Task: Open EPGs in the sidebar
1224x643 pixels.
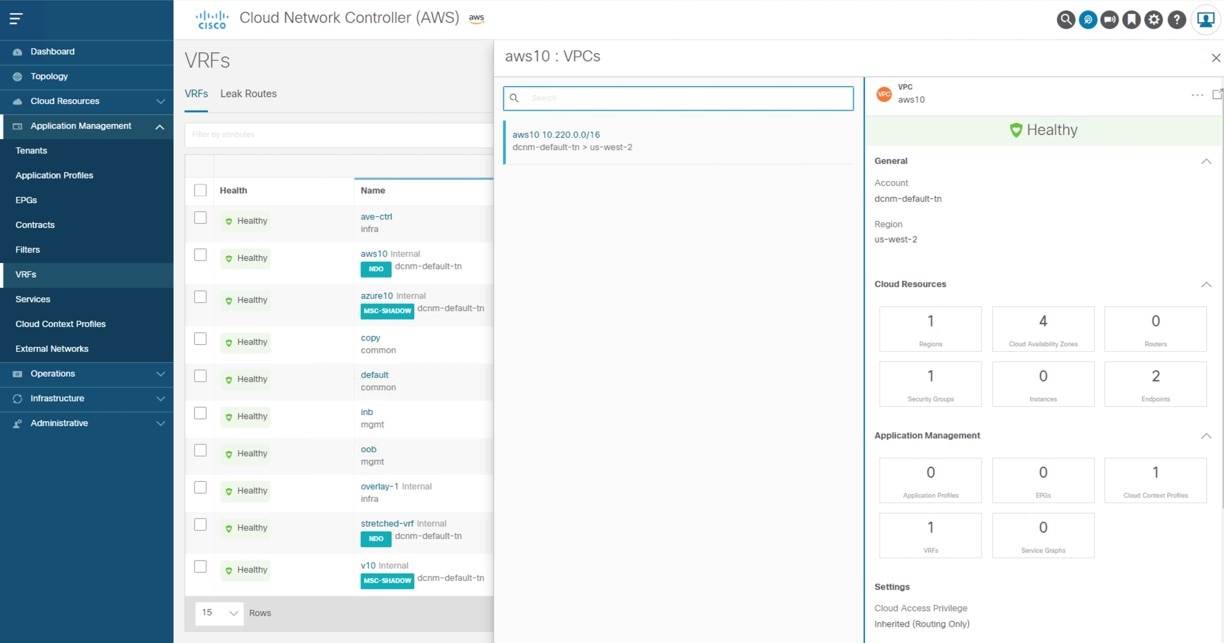Action: [26, 200]
